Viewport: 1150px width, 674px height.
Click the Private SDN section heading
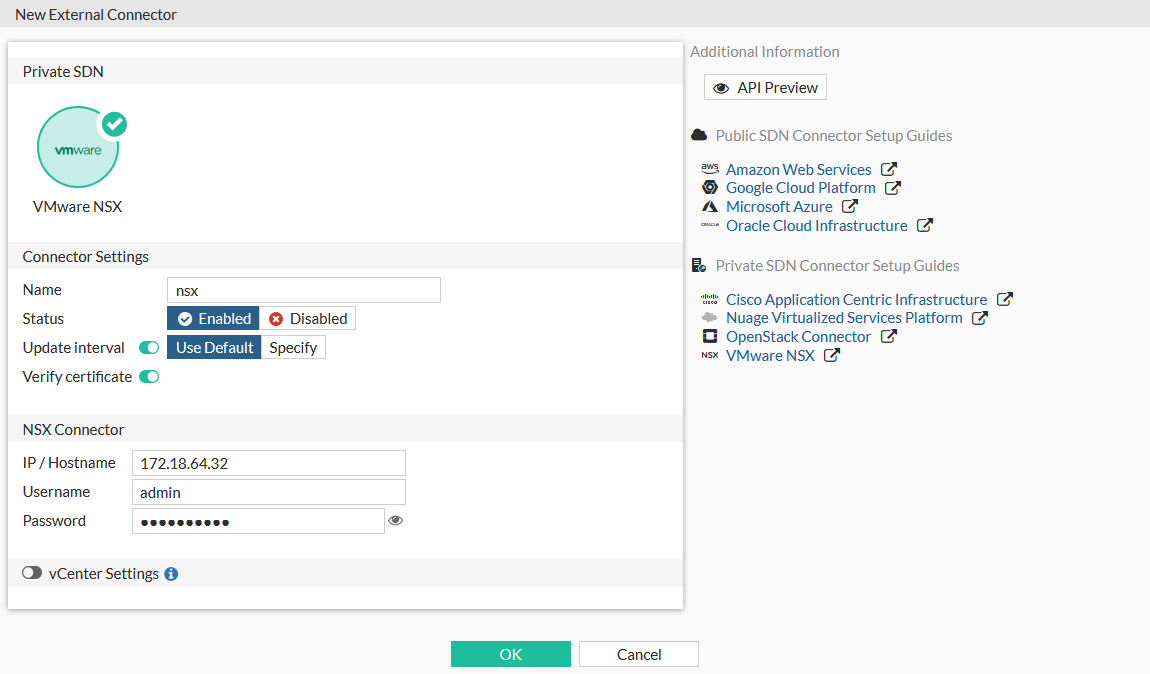click(x=63, y=71)
